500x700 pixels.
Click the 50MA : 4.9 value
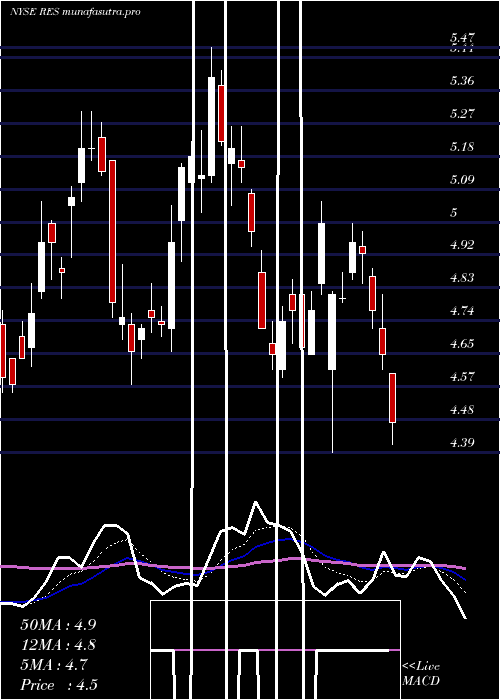click(58, 625)
